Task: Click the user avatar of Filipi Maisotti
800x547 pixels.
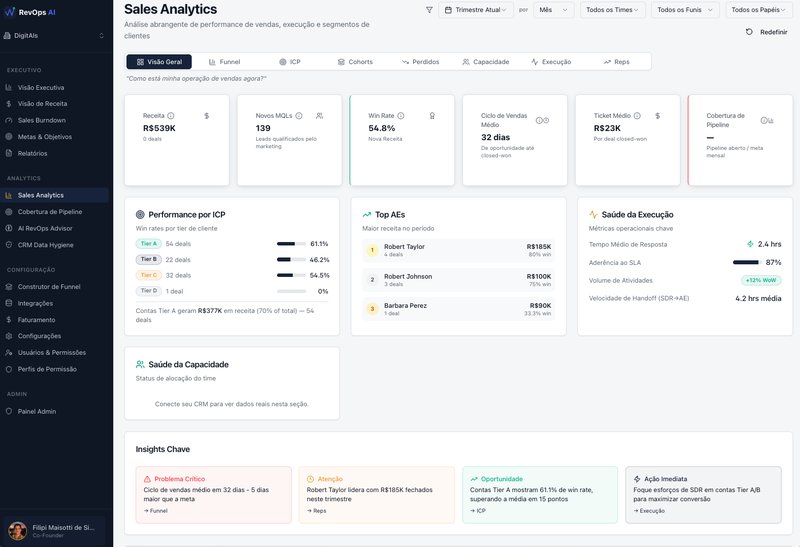Action: pyautogui.click(x=17, y=531)
